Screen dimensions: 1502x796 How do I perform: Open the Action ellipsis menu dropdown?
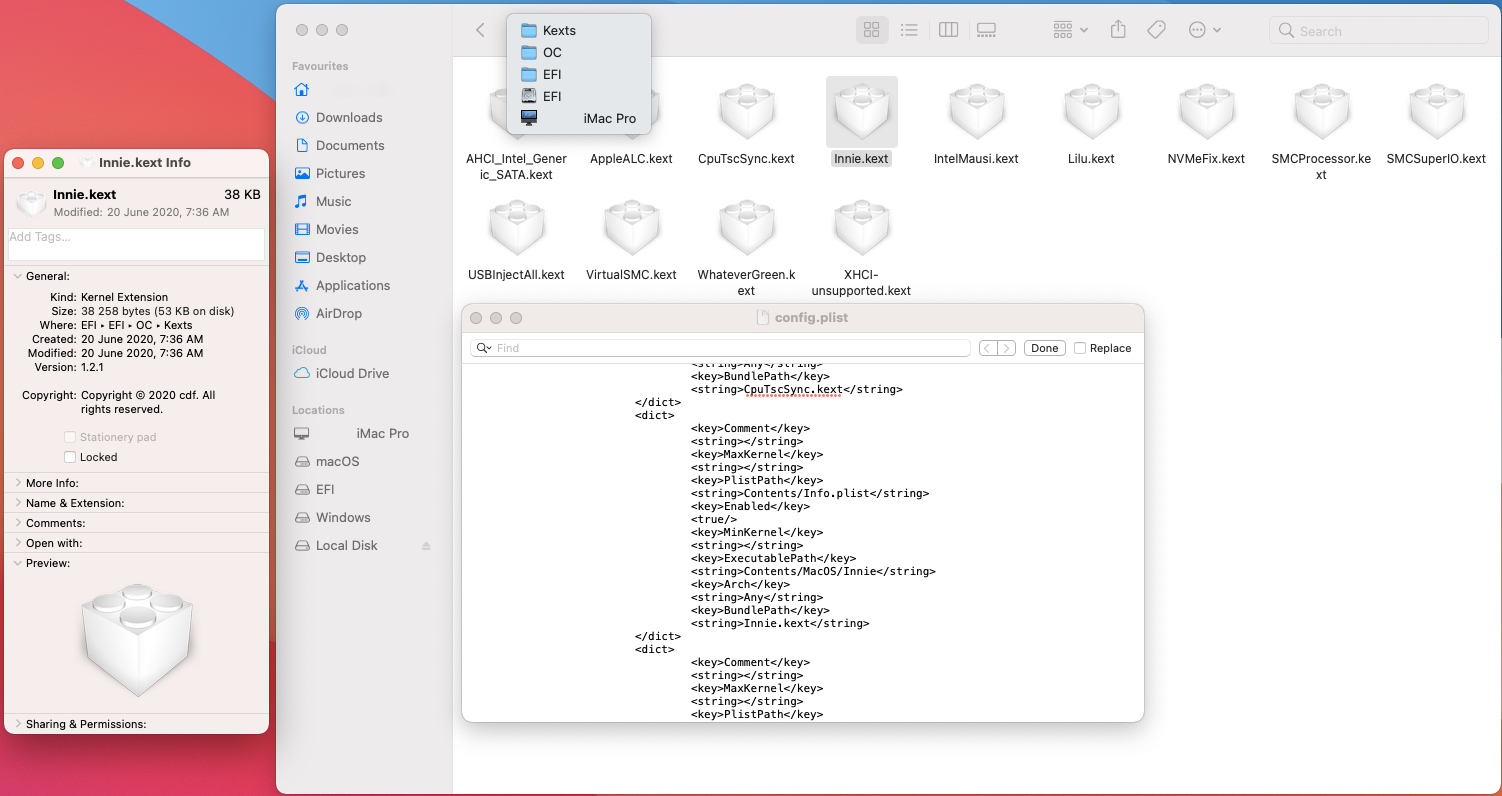click(x=1204, y=30)
